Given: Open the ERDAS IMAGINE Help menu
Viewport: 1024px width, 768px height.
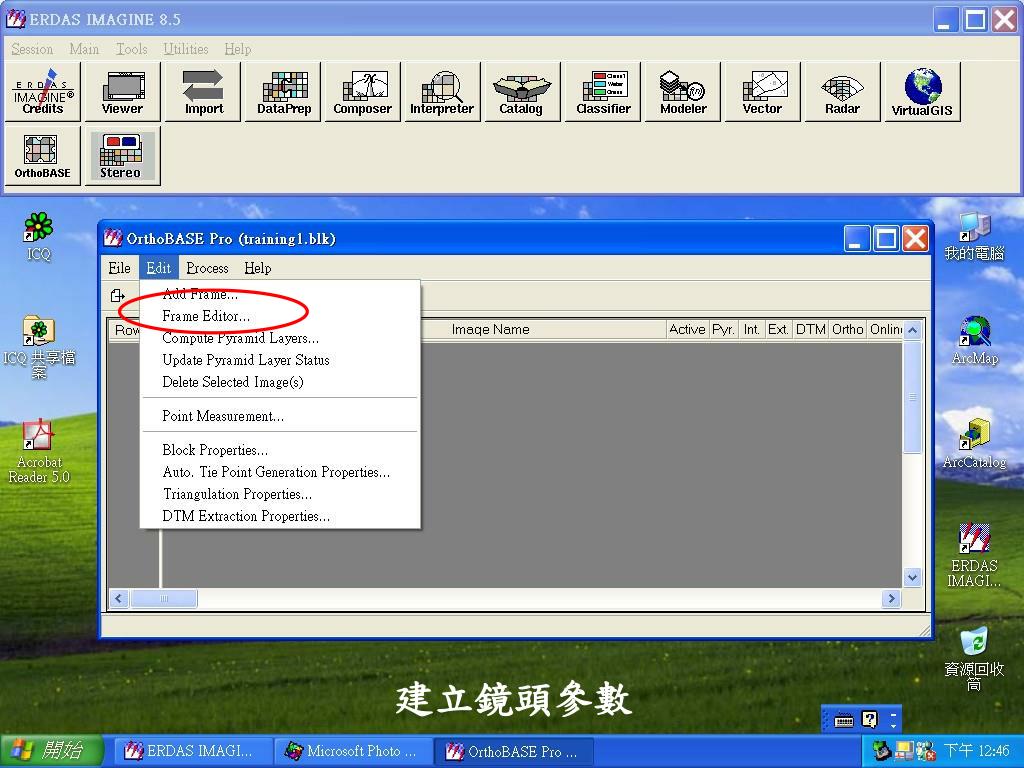Looking at the screenshot, I should [x=238, y=49].
